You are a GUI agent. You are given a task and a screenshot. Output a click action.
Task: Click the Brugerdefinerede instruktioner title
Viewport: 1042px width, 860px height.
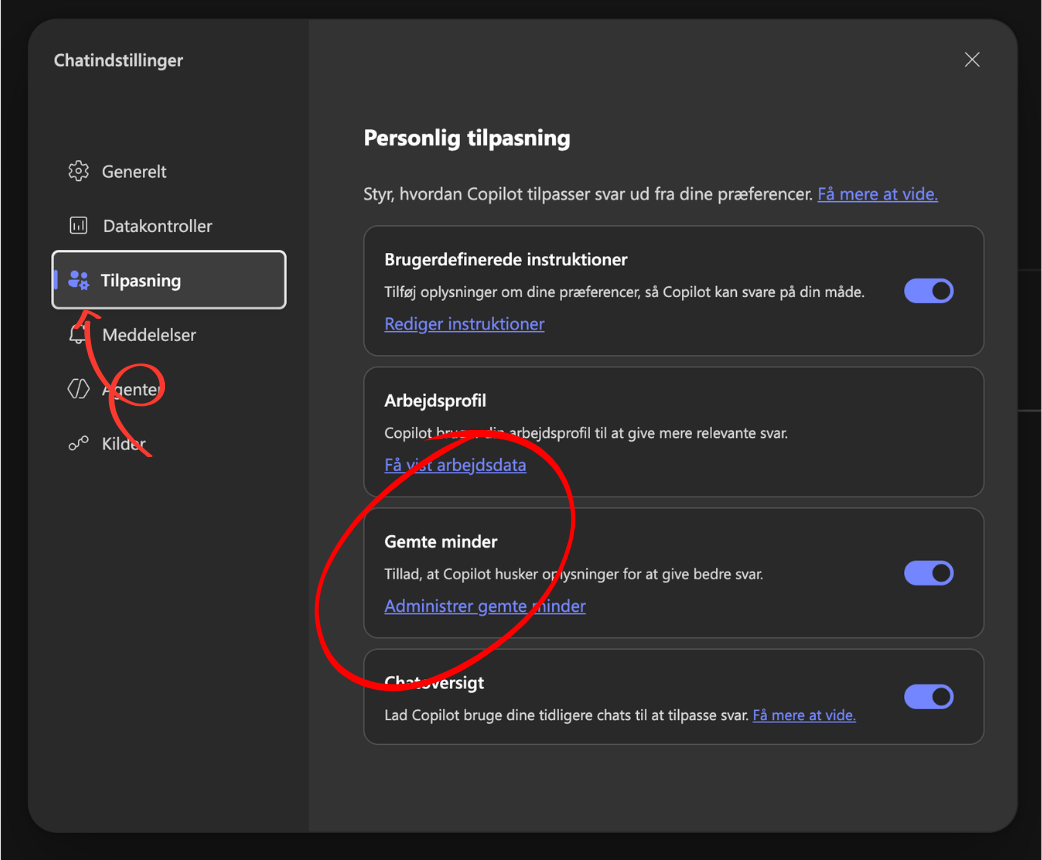coord(506,260)
